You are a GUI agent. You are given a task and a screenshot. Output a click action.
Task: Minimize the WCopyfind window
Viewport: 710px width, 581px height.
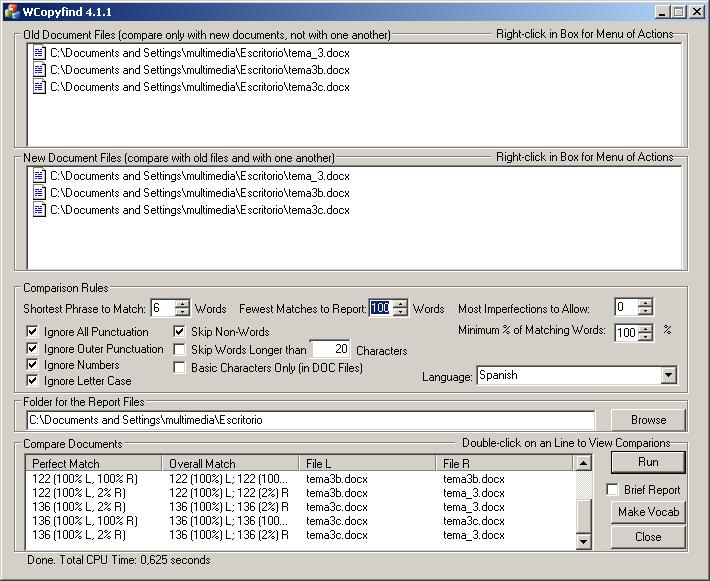[x=662, y=12]
